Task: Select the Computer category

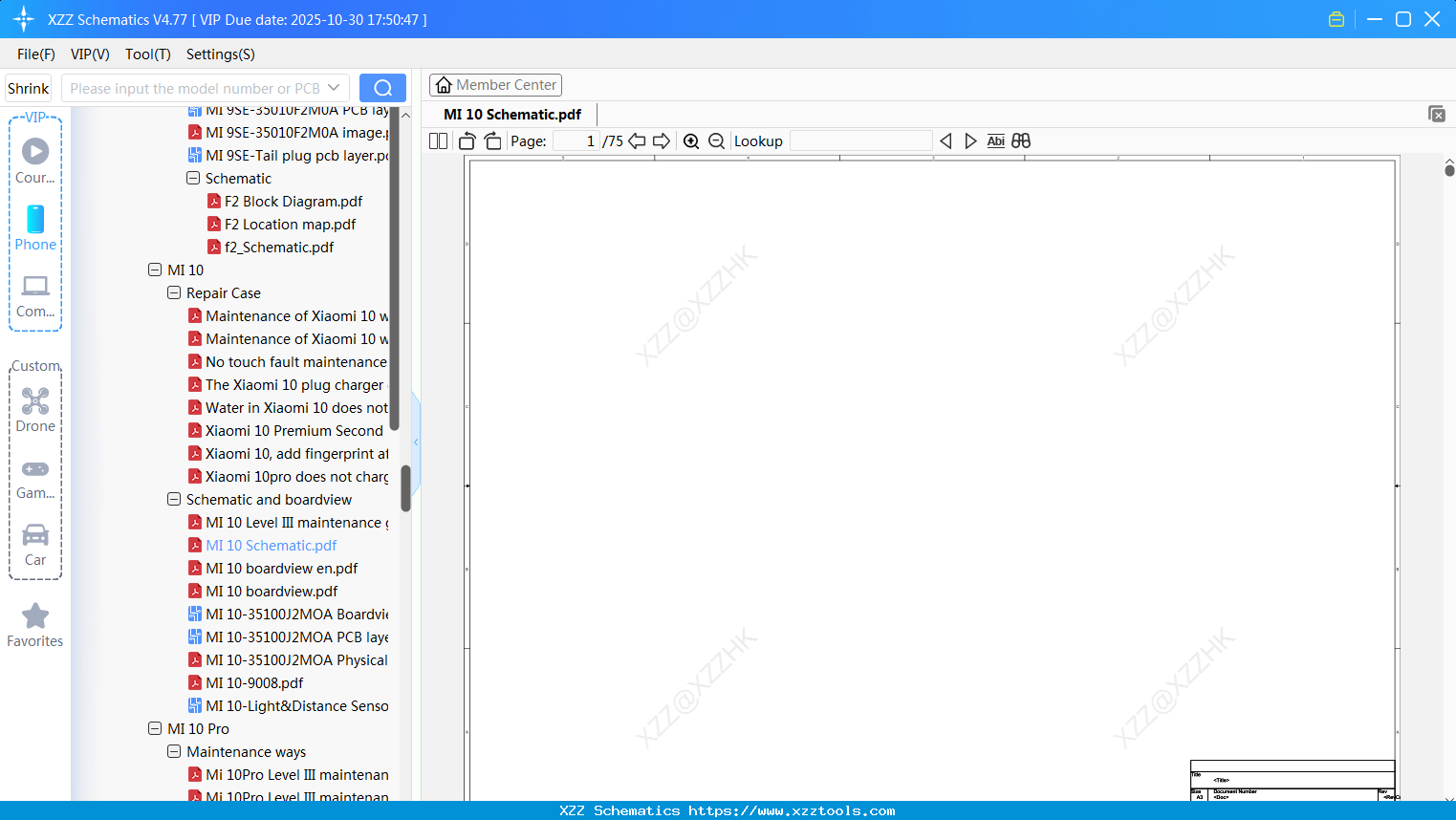Action: [35, 295]
